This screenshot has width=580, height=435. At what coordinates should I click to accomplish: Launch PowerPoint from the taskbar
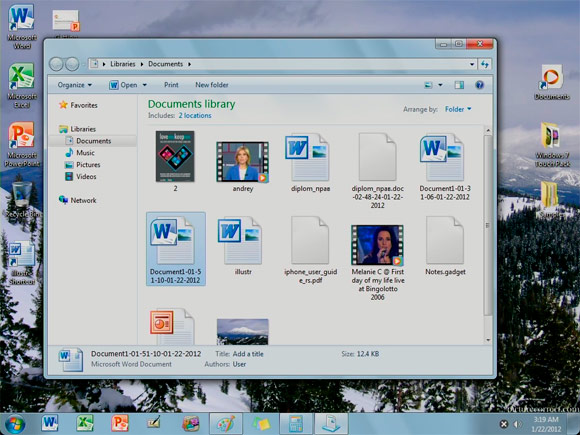pyautogui.click(x=120, y=423)
